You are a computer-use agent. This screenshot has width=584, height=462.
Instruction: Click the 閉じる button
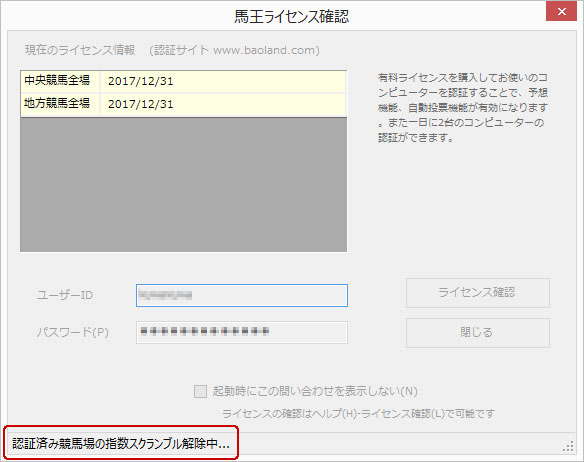(x=477, y=332)
